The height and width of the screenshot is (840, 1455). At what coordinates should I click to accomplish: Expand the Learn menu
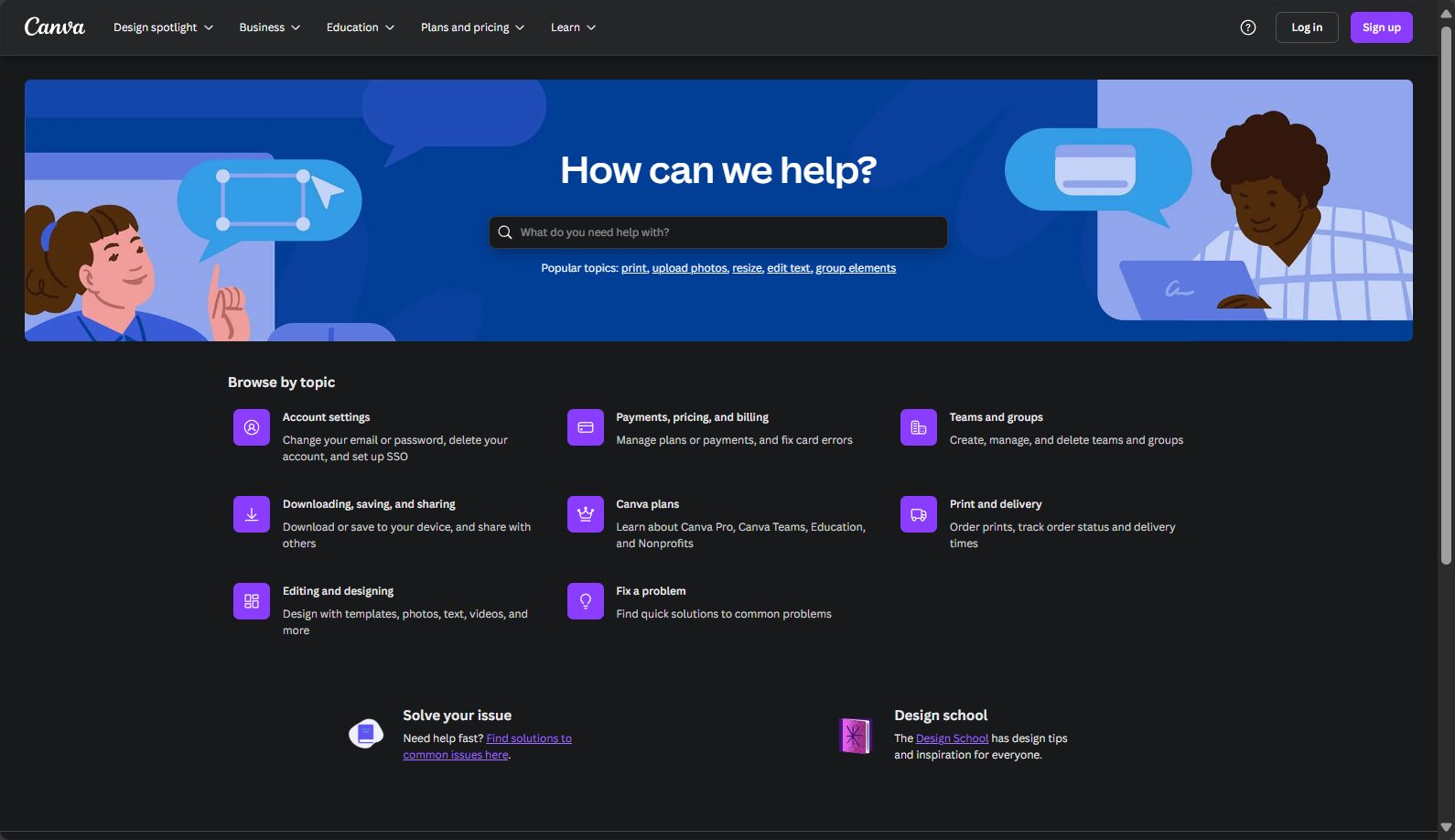click(x=573, y=27)
